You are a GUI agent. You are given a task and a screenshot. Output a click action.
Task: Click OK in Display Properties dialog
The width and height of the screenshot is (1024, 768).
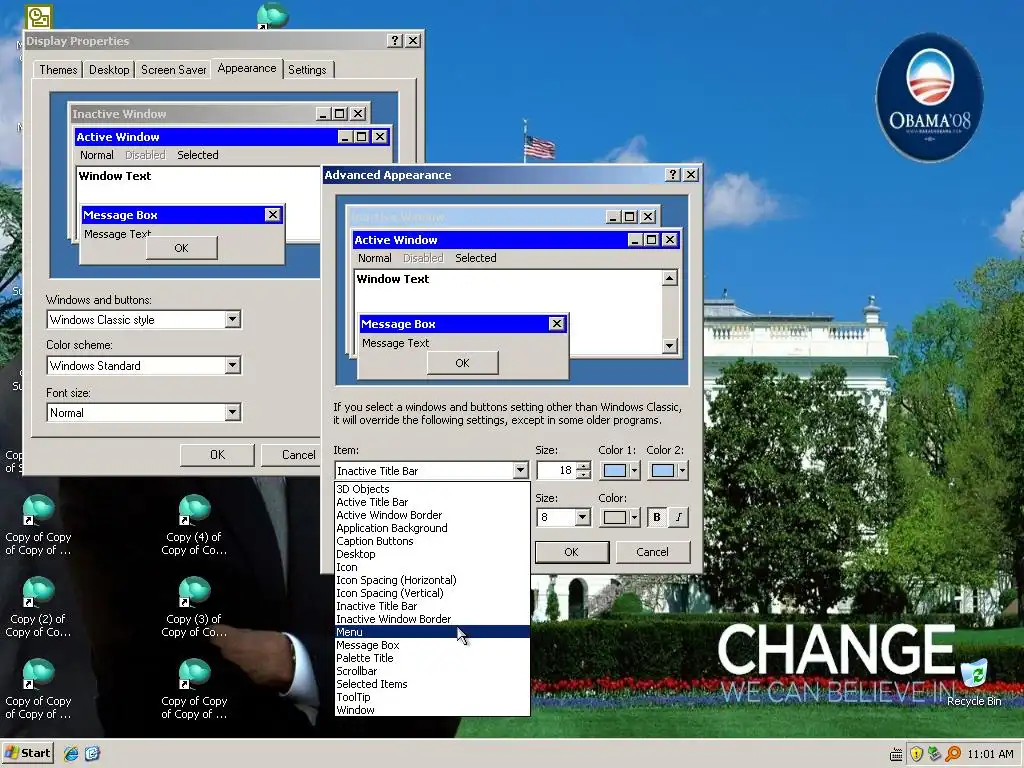(217, 455)
